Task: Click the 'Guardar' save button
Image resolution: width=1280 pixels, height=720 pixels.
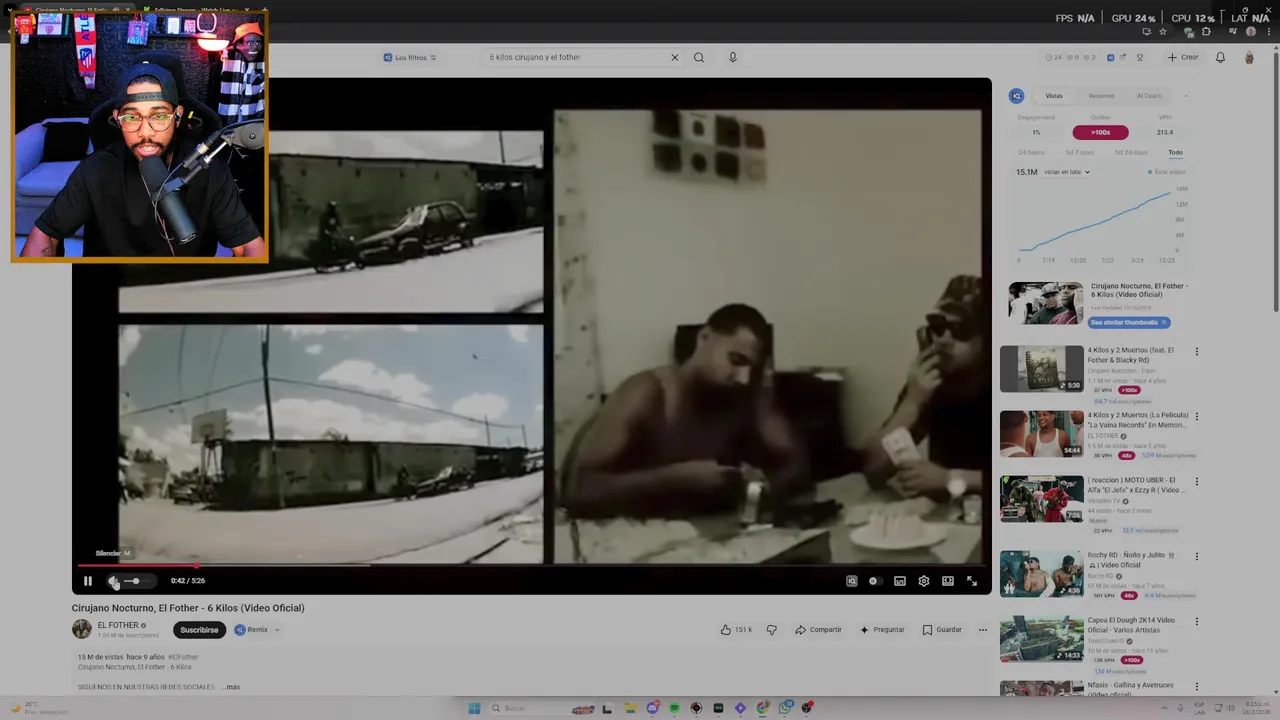Action: 942,630
